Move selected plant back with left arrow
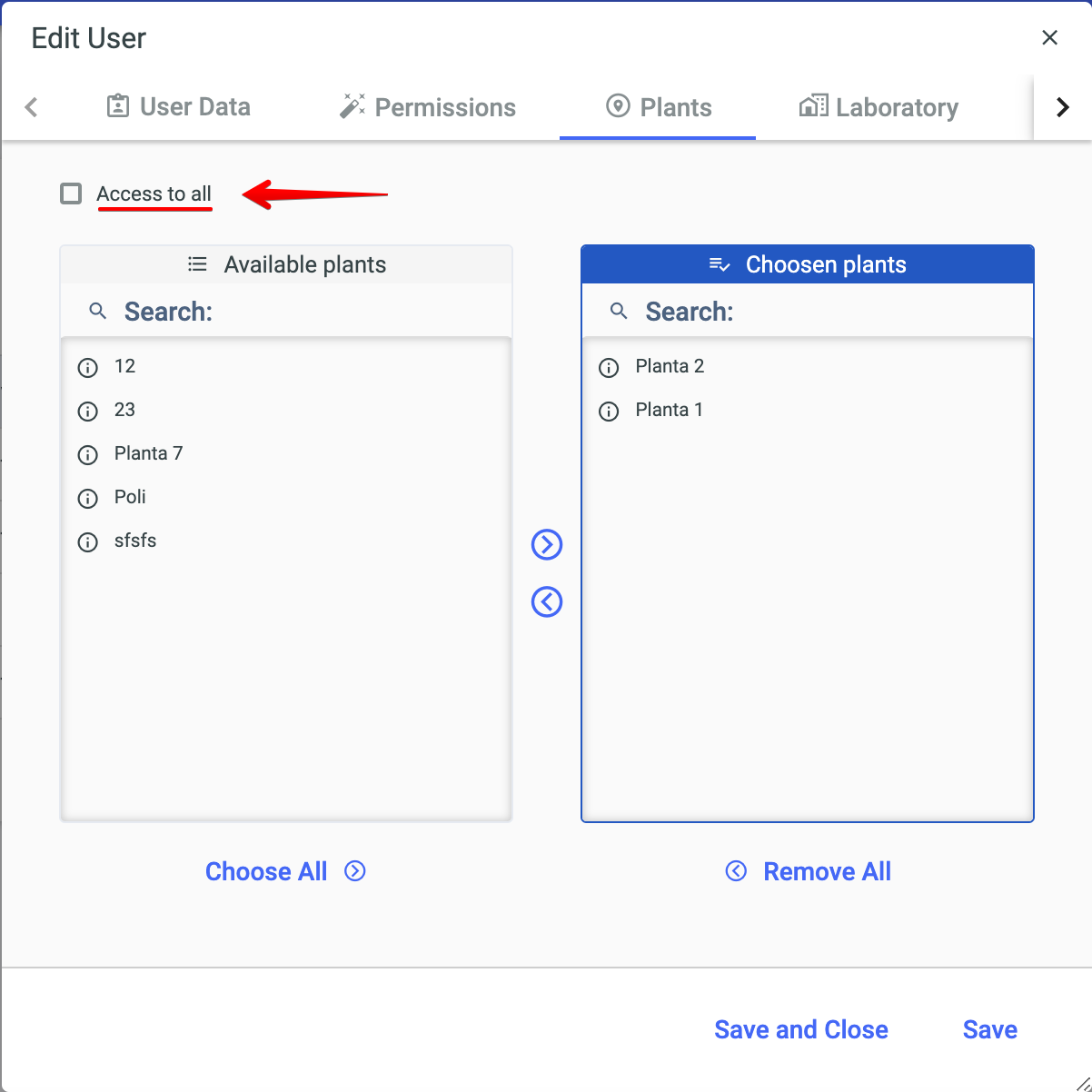This screenshot has height=1092, width=1092. click(x=547, y=601)
